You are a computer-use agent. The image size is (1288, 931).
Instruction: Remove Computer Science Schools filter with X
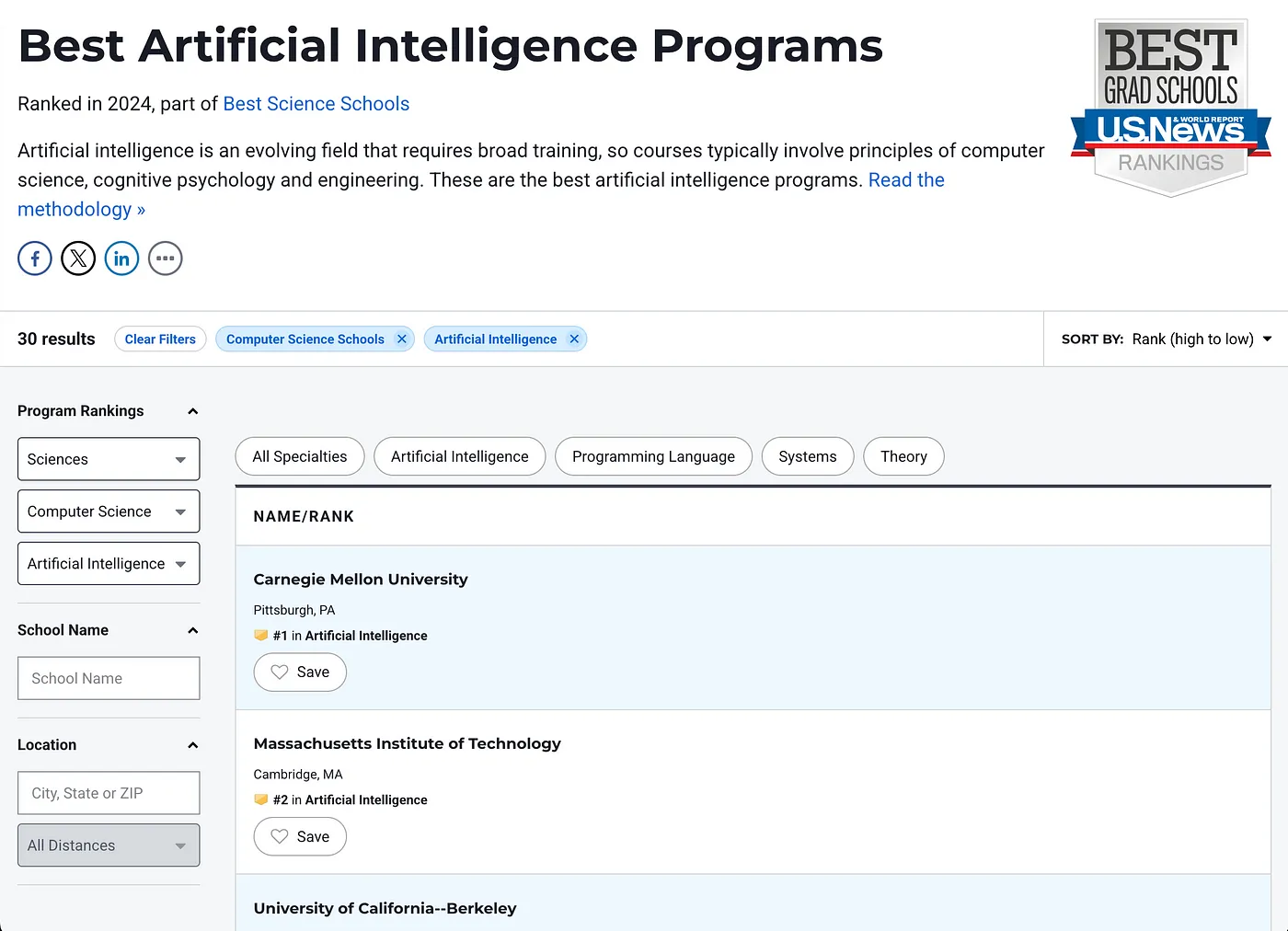point(402,339)
